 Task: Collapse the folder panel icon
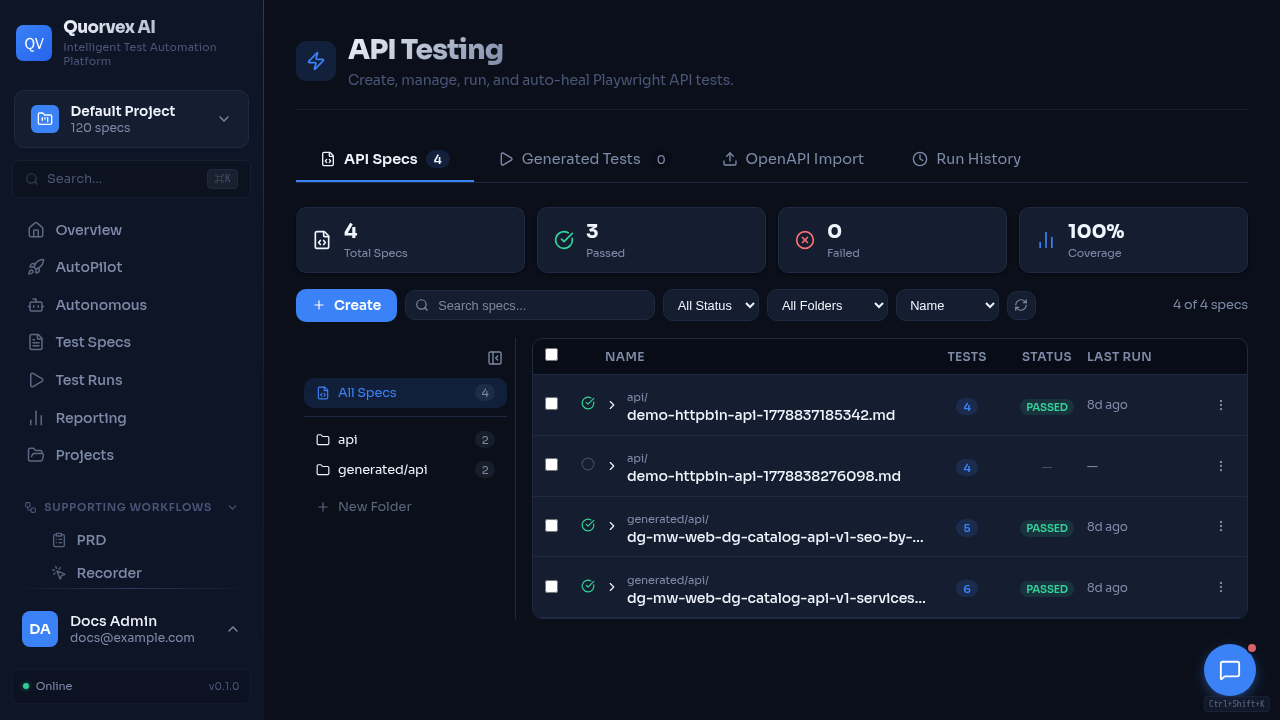pyautogui.click(x=495, y=358)
